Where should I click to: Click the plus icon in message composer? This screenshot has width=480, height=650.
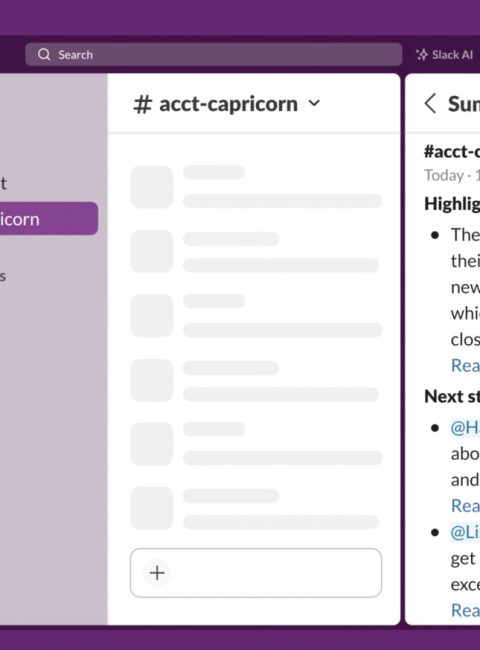click(x=157, y=572)
